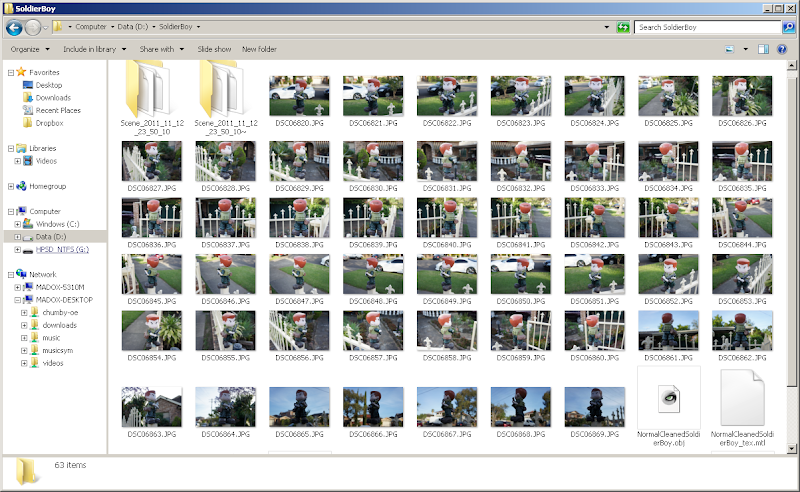Expand the Videos library node
Image resolution: width=800 pixels, height=492 pixels.
17,161
